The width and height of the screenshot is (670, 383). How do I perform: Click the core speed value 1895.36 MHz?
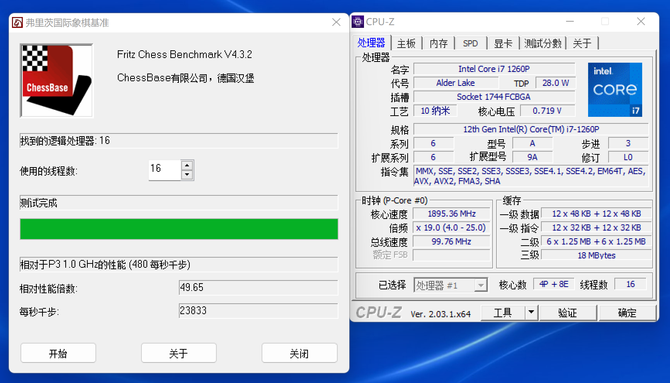[452, 214]
